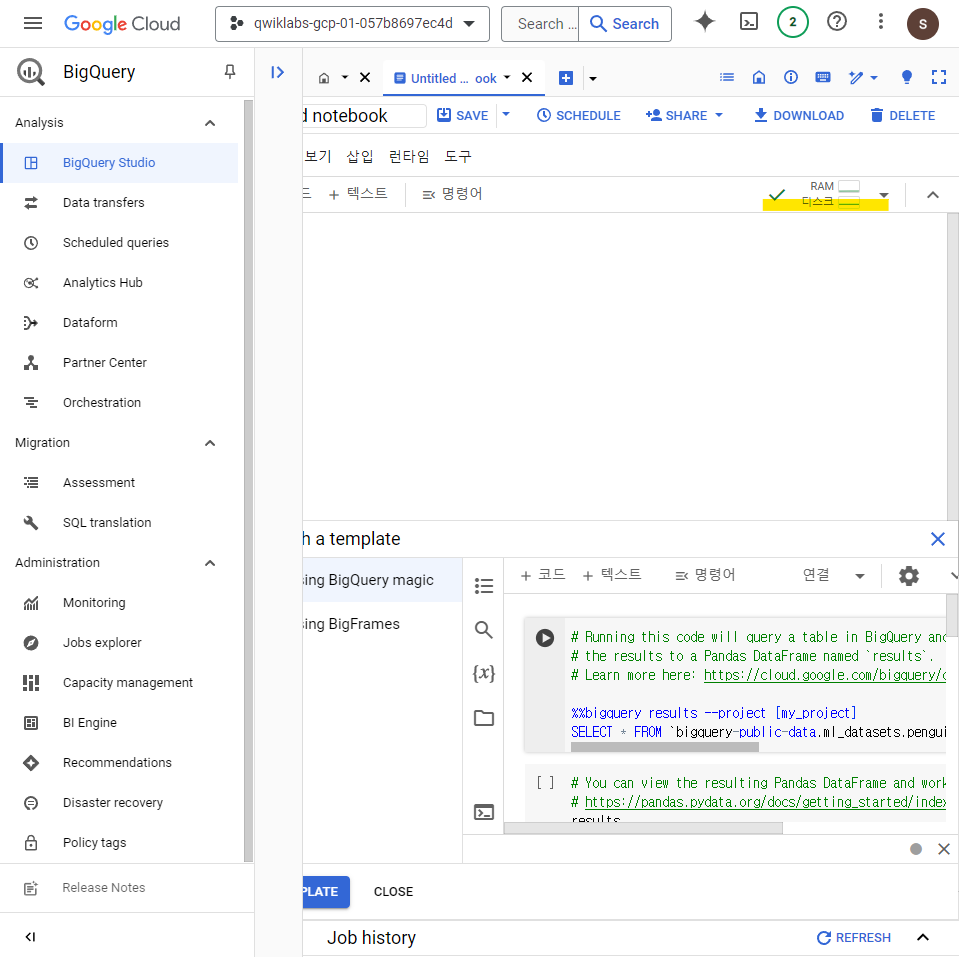Open the project selector dropdown
This screenshot has width=959, height=957.
(x=352, y=24)
